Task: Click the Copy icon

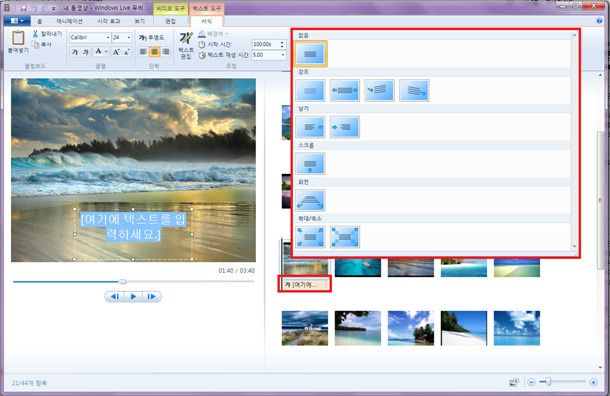Action: (36, 44)
